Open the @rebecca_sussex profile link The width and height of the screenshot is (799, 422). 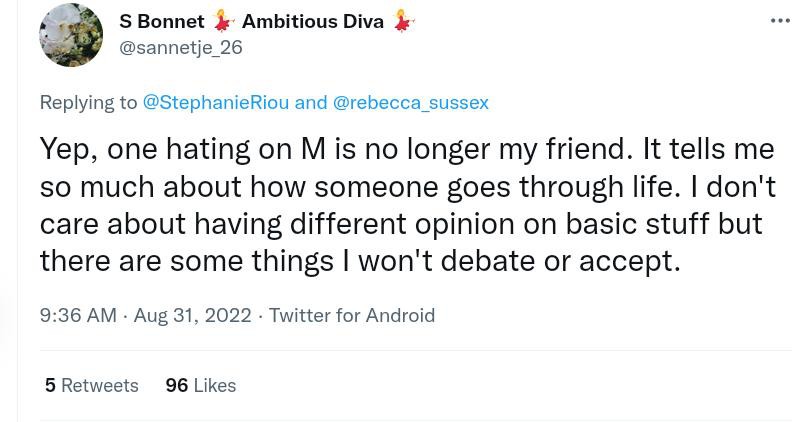(410, 102)
